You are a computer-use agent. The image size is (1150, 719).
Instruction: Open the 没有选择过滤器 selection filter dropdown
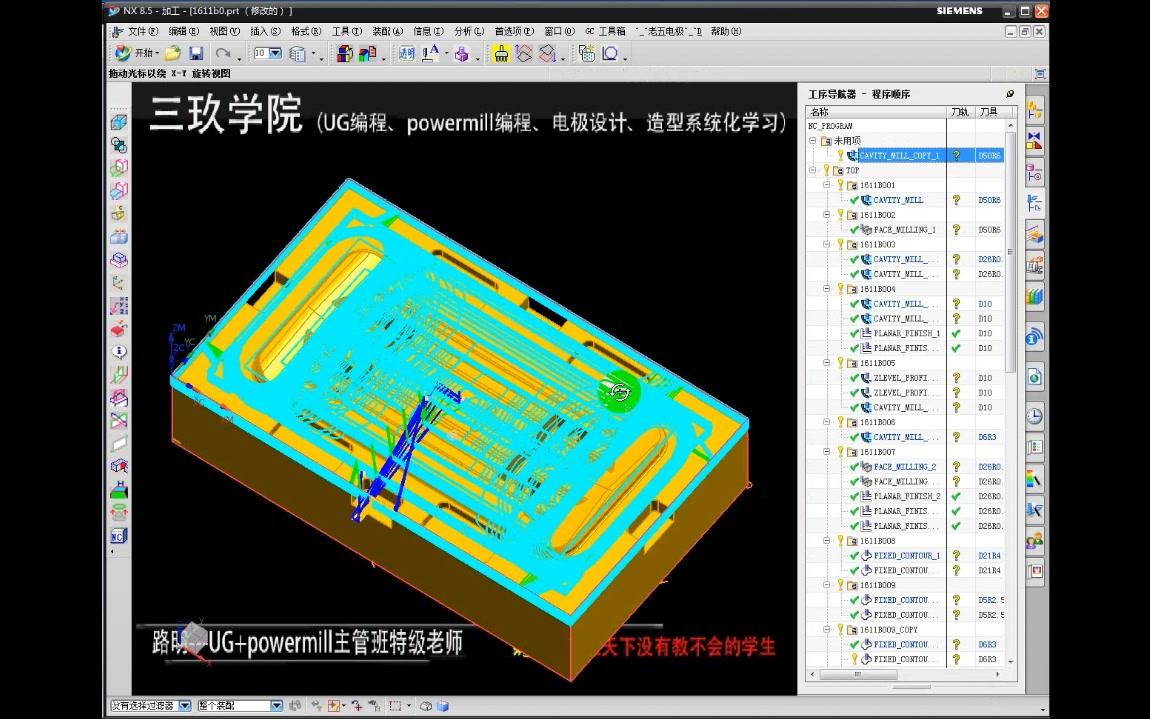tap(186, 705)
